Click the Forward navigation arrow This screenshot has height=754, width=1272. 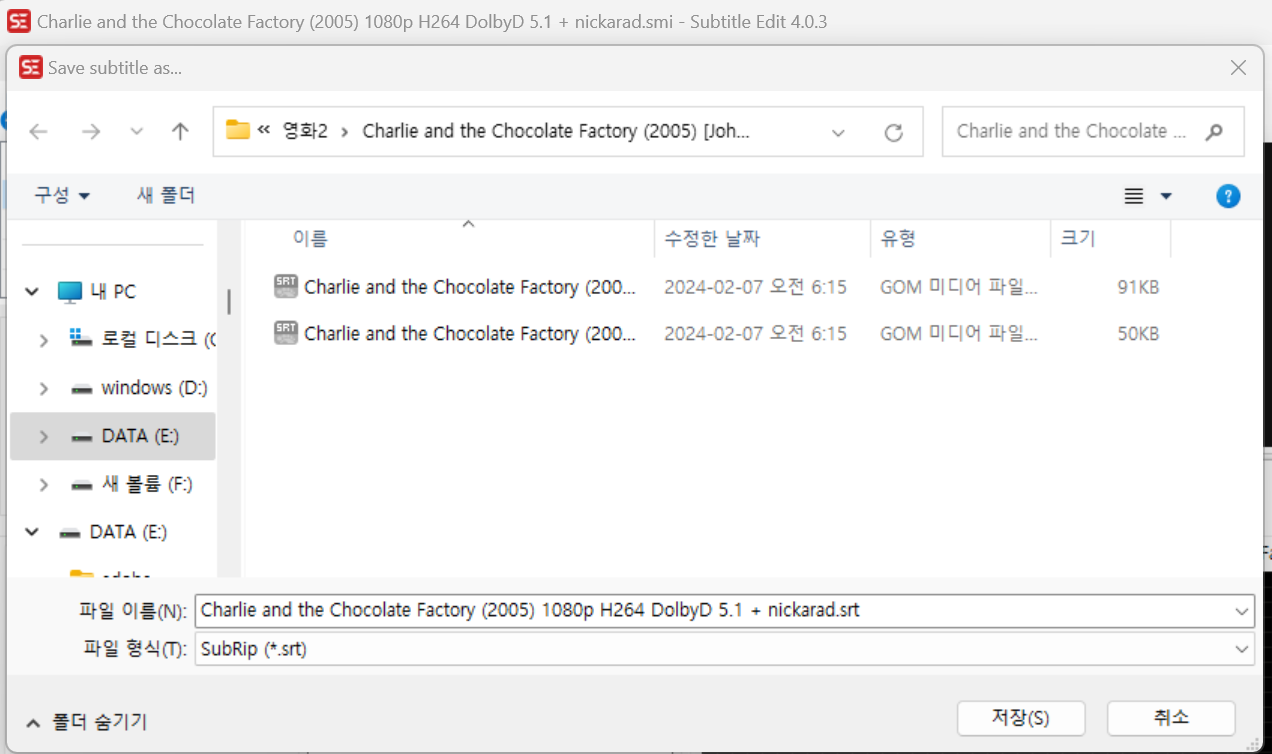(91, 132)
